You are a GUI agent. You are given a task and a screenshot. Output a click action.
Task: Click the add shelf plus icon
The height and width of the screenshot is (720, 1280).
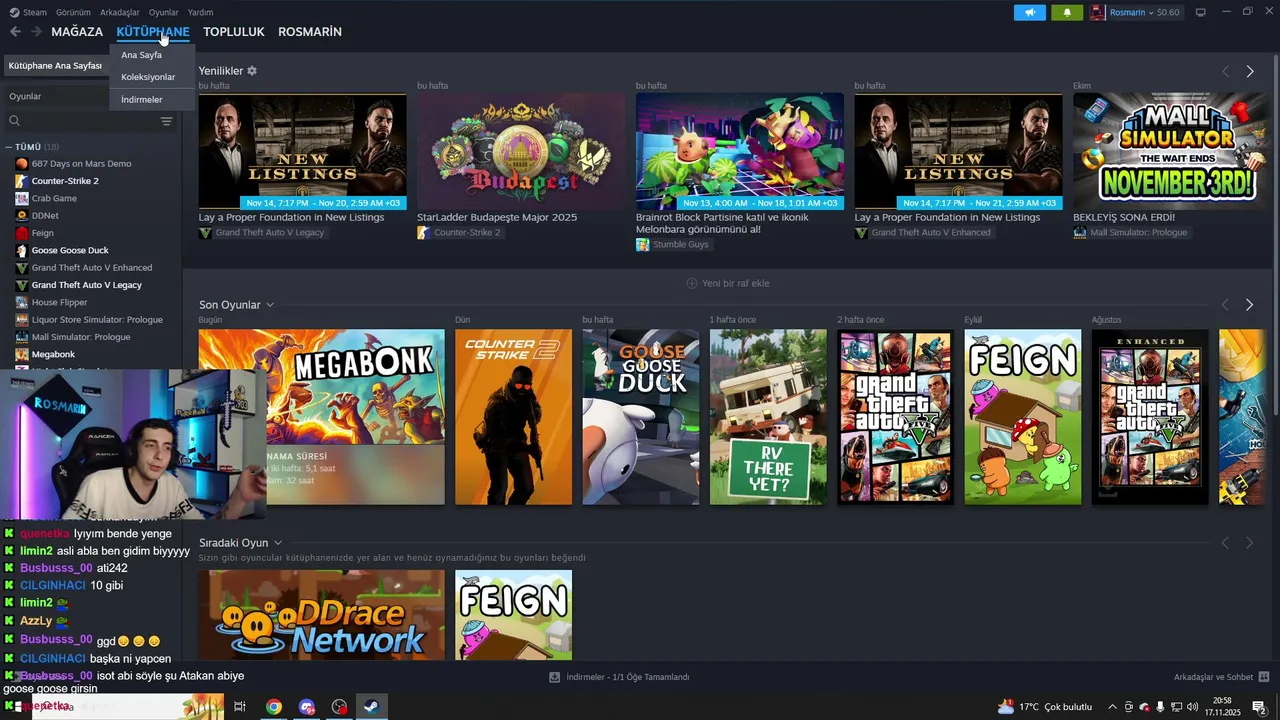pyautogui.click(x=692, y=283)
